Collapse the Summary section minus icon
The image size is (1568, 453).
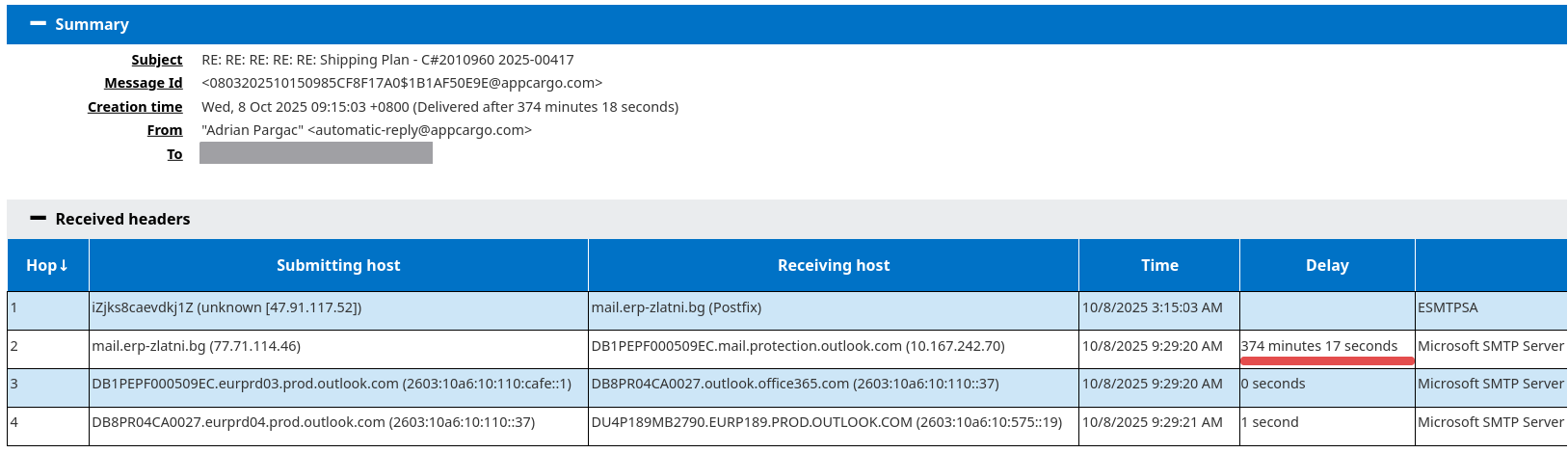point(39,24)
